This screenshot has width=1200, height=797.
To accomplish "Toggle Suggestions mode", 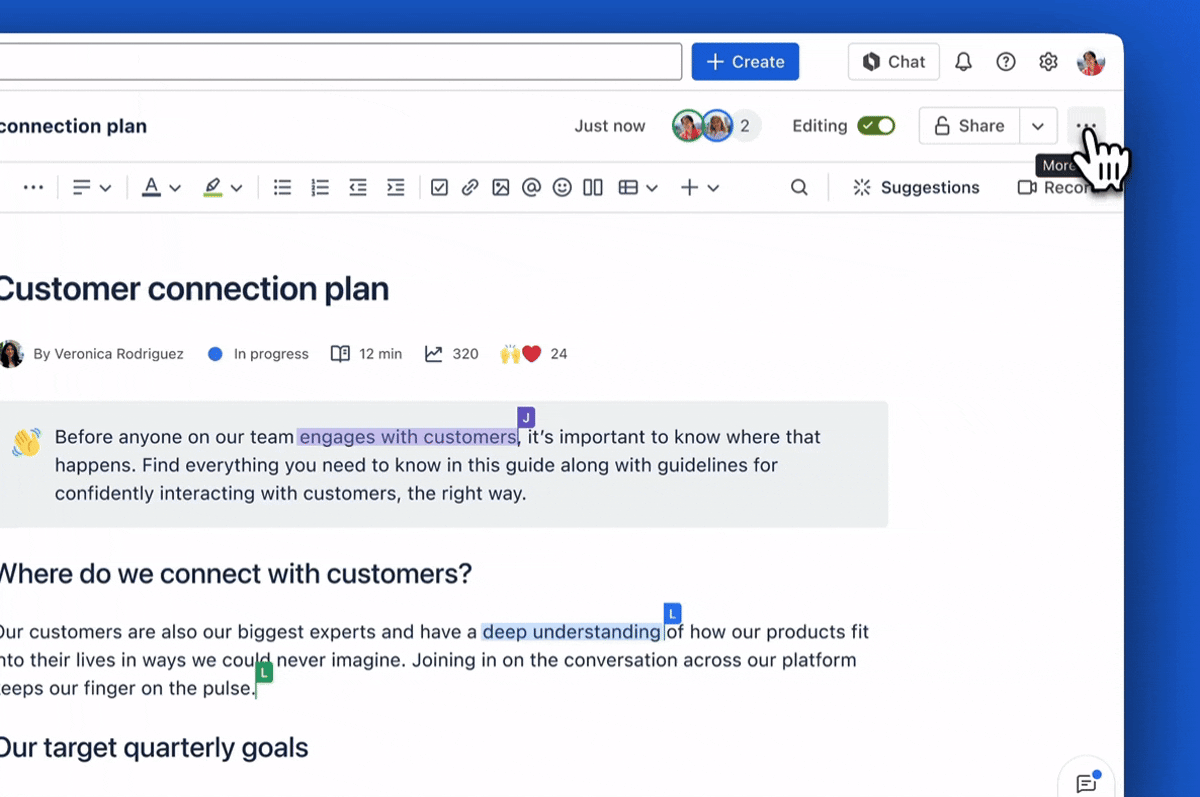I will point(915,187).
